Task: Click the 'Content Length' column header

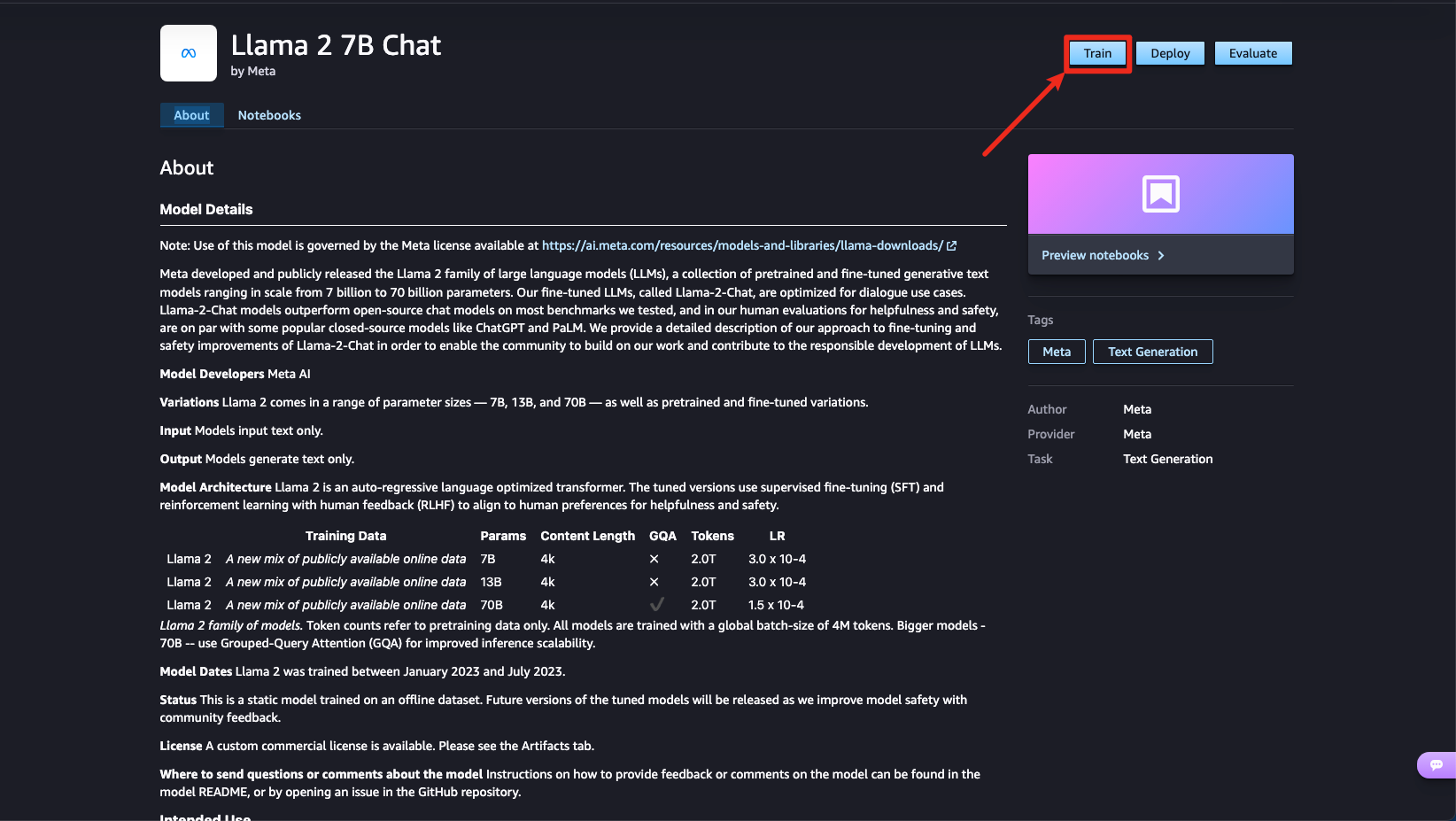Action: pos(588,536)
